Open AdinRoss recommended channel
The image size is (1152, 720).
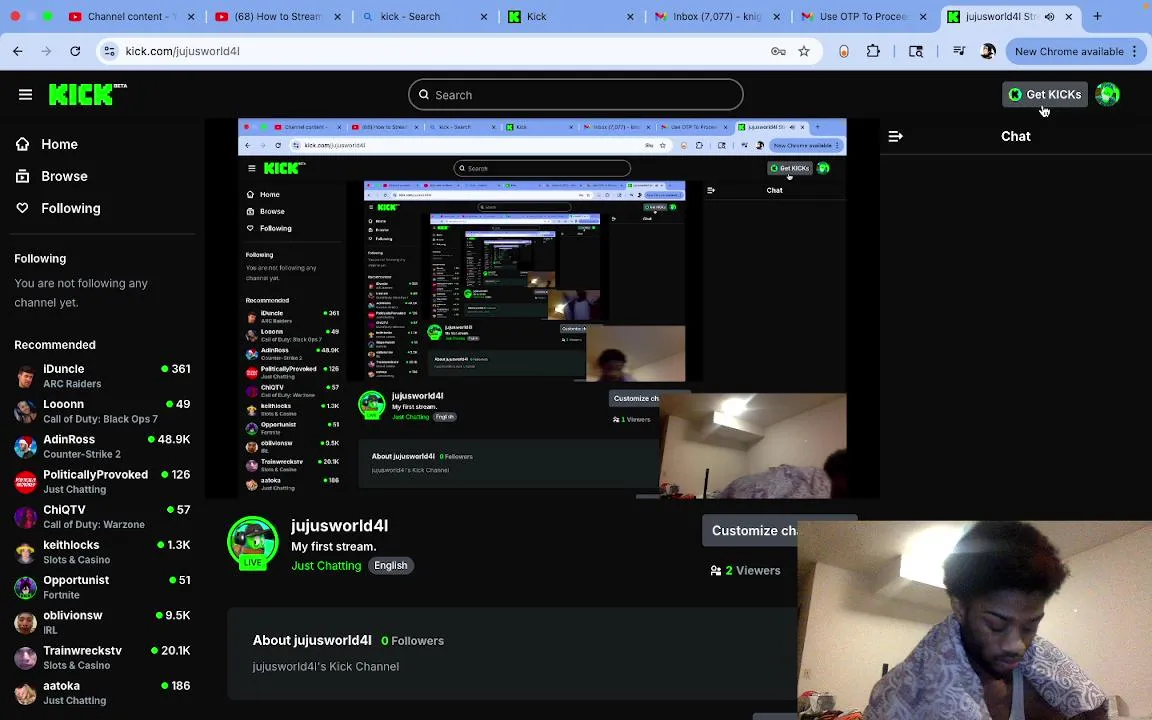[x=102, y=446]
